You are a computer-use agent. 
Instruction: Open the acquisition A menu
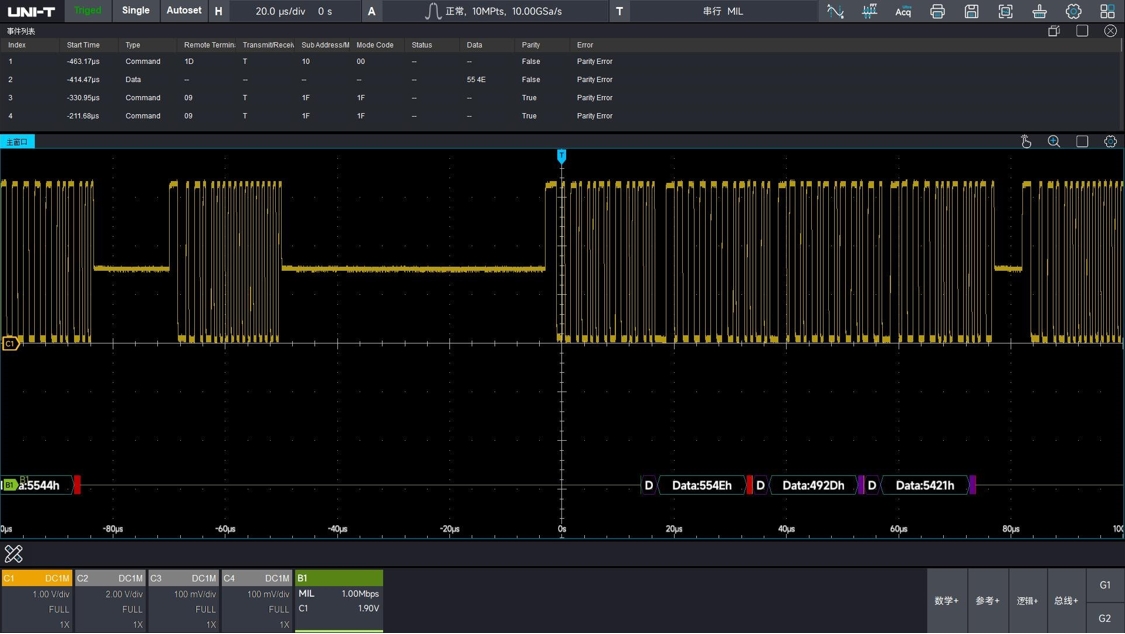371,11
